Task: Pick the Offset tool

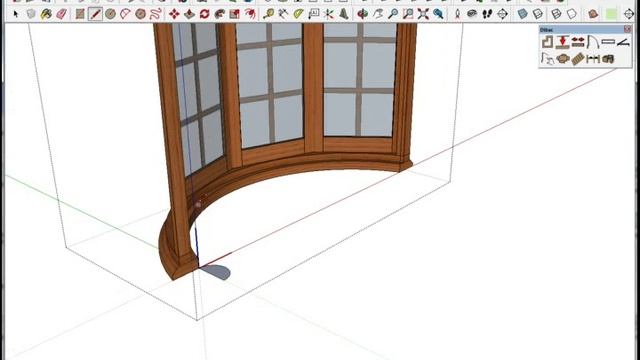Action: click(250, 14)
